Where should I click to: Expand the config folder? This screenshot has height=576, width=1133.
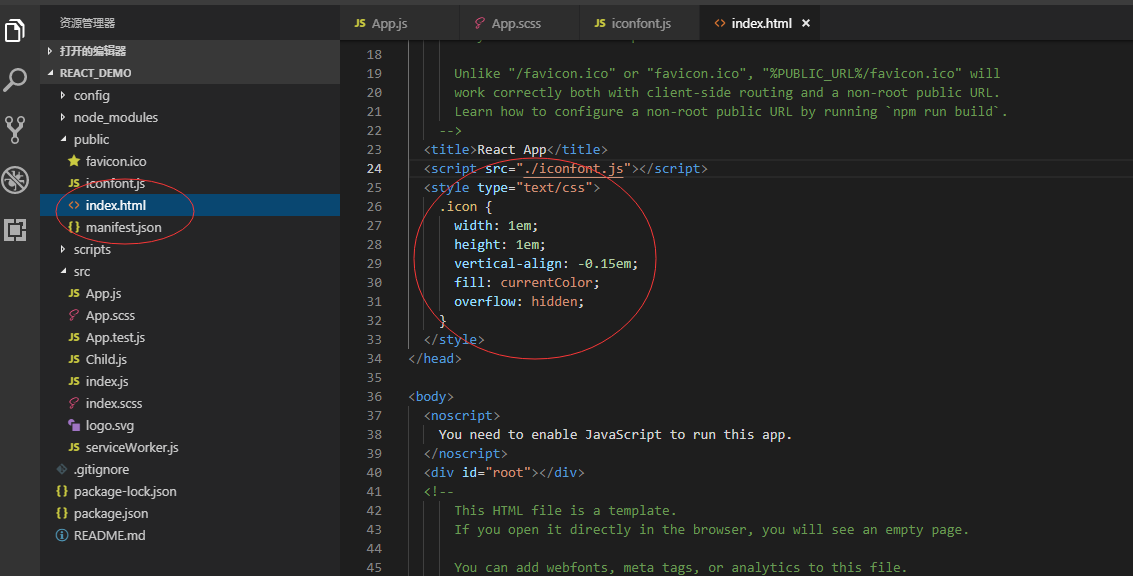[x=91, y=95]
